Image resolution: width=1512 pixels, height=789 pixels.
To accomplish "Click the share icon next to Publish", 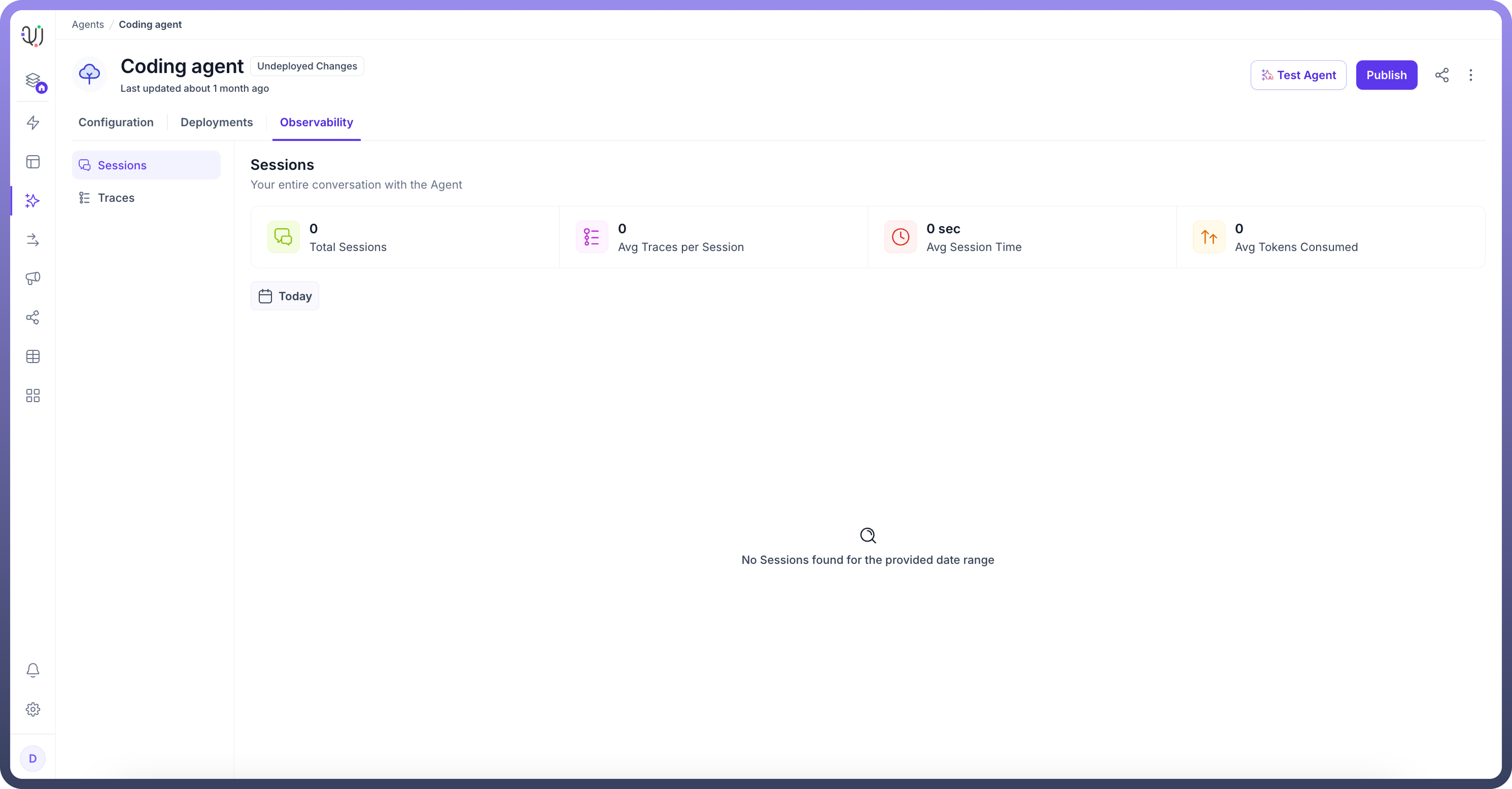I will click(1442, 75).
